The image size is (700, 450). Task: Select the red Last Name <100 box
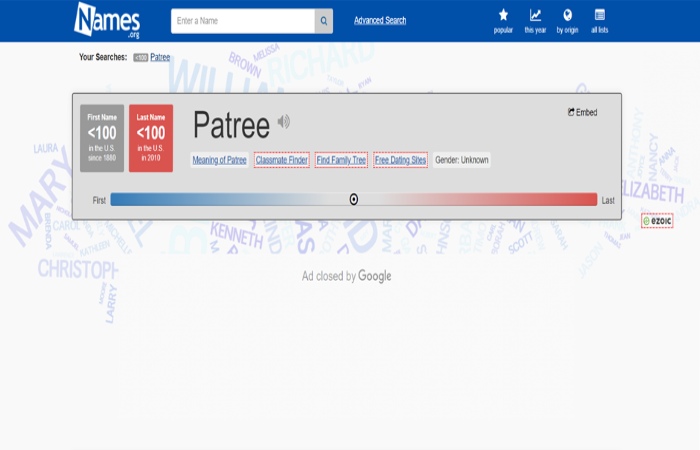(151, 138)
